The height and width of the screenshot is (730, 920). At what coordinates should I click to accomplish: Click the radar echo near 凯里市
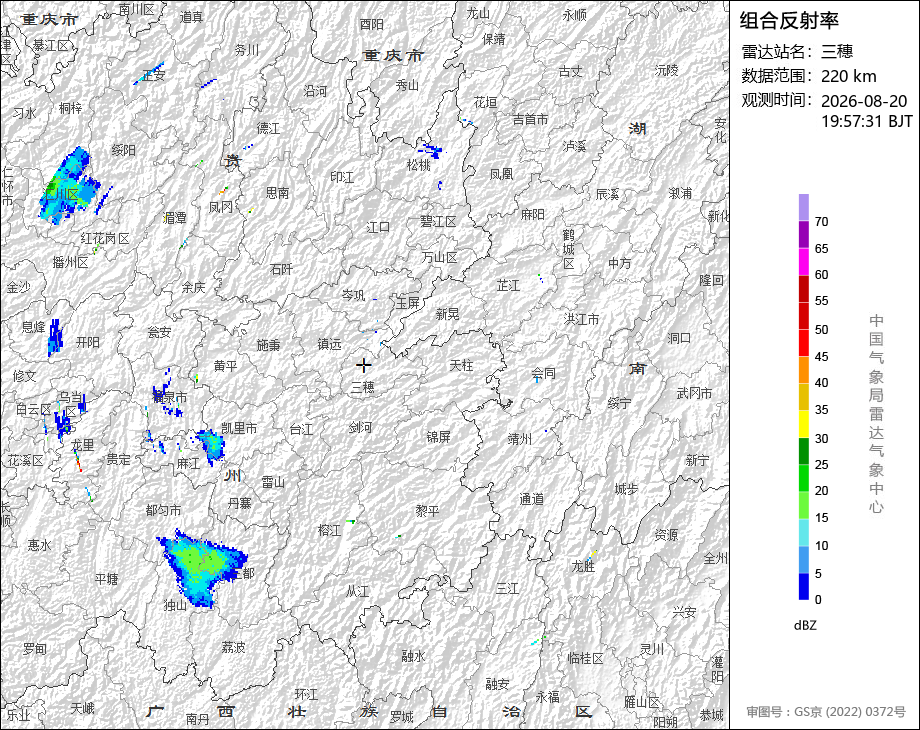211,445
